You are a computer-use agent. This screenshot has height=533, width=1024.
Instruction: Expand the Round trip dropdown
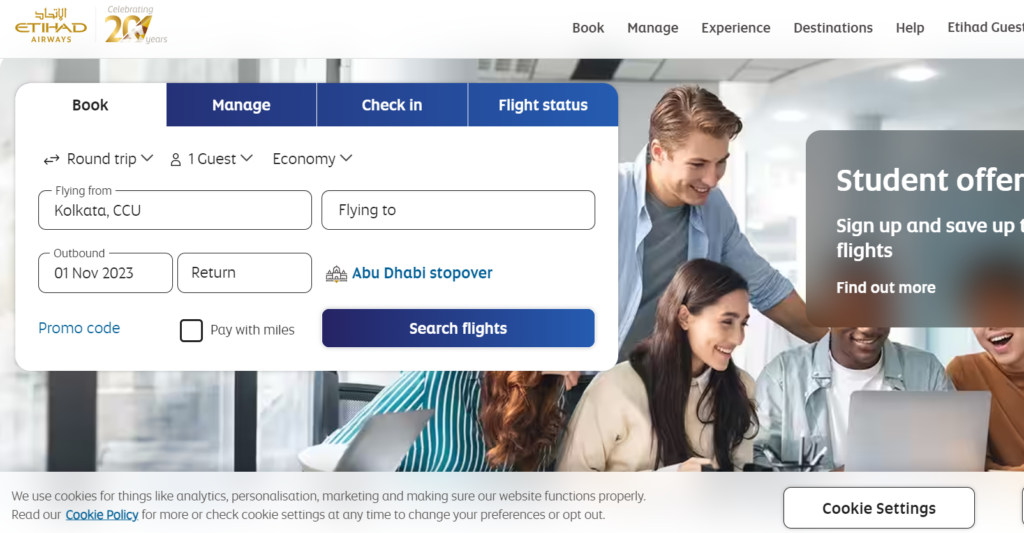click(98, 159)
